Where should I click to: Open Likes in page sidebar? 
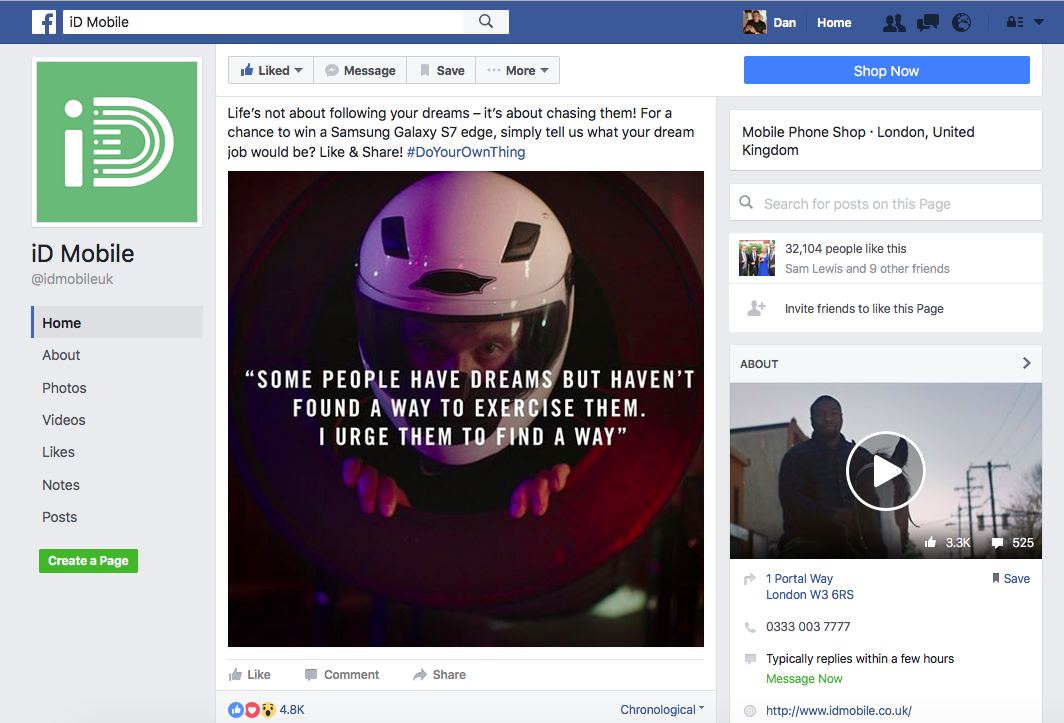point(58,452)
